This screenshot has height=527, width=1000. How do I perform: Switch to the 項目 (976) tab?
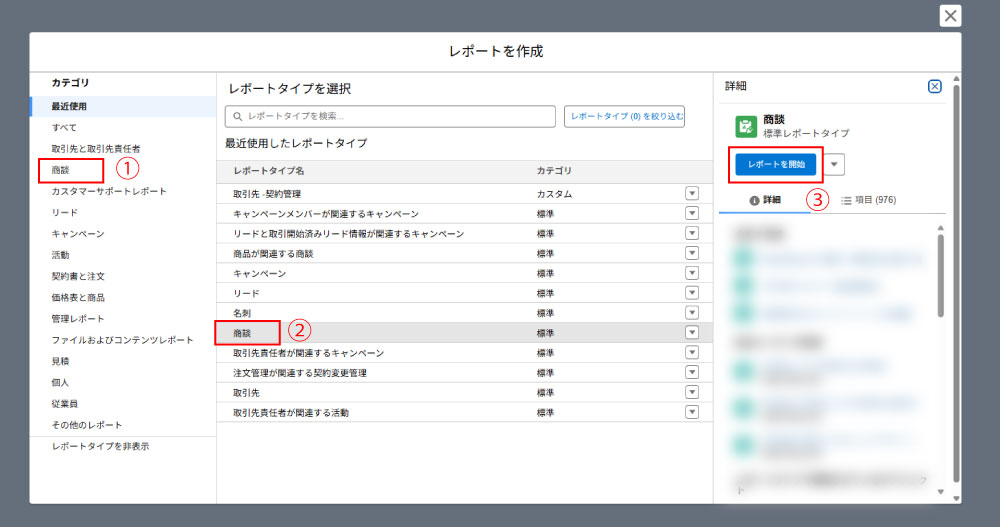pos(868,200)
